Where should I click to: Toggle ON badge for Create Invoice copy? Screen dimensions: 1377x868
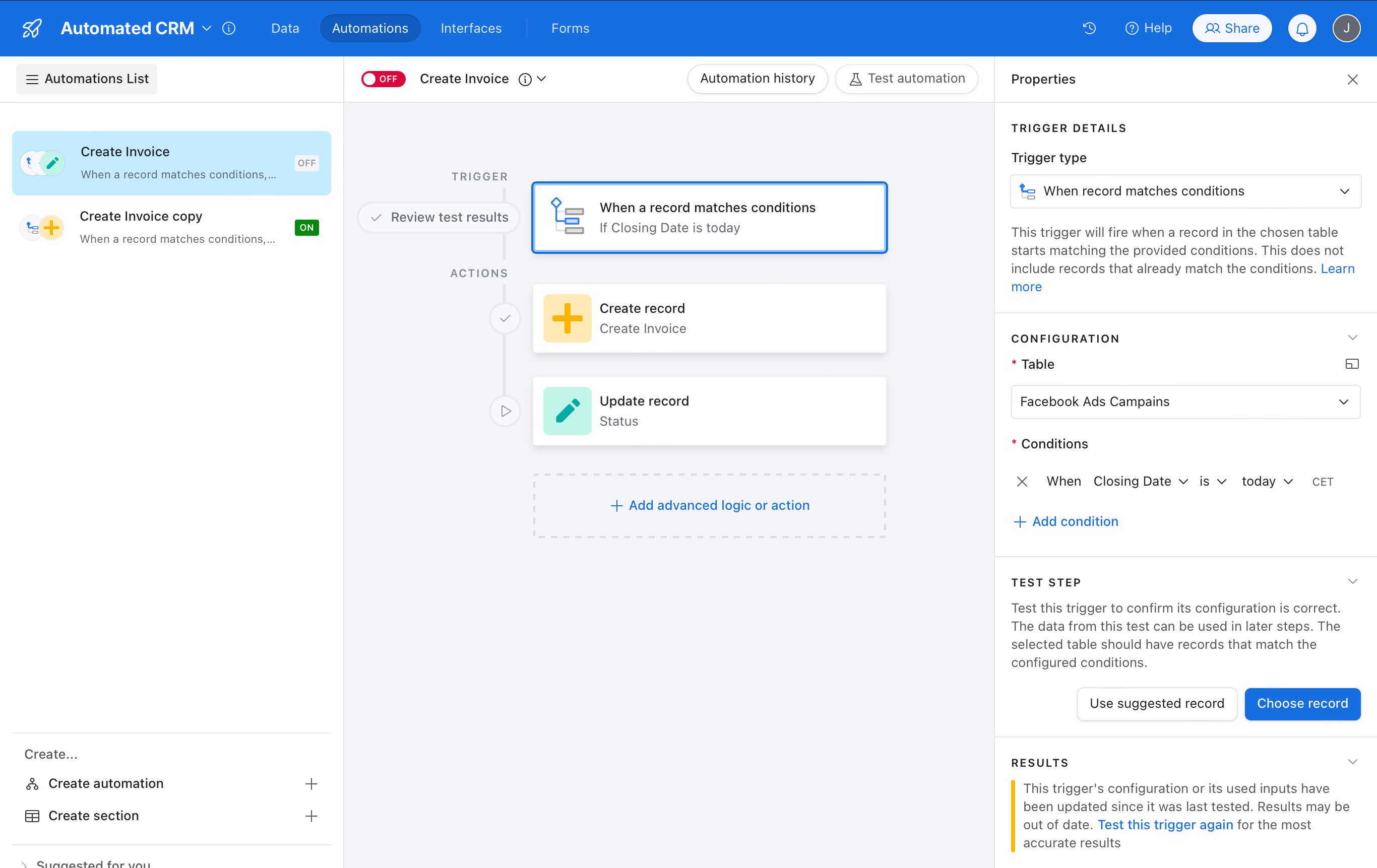pyautogui.click(x=306, y=227)
